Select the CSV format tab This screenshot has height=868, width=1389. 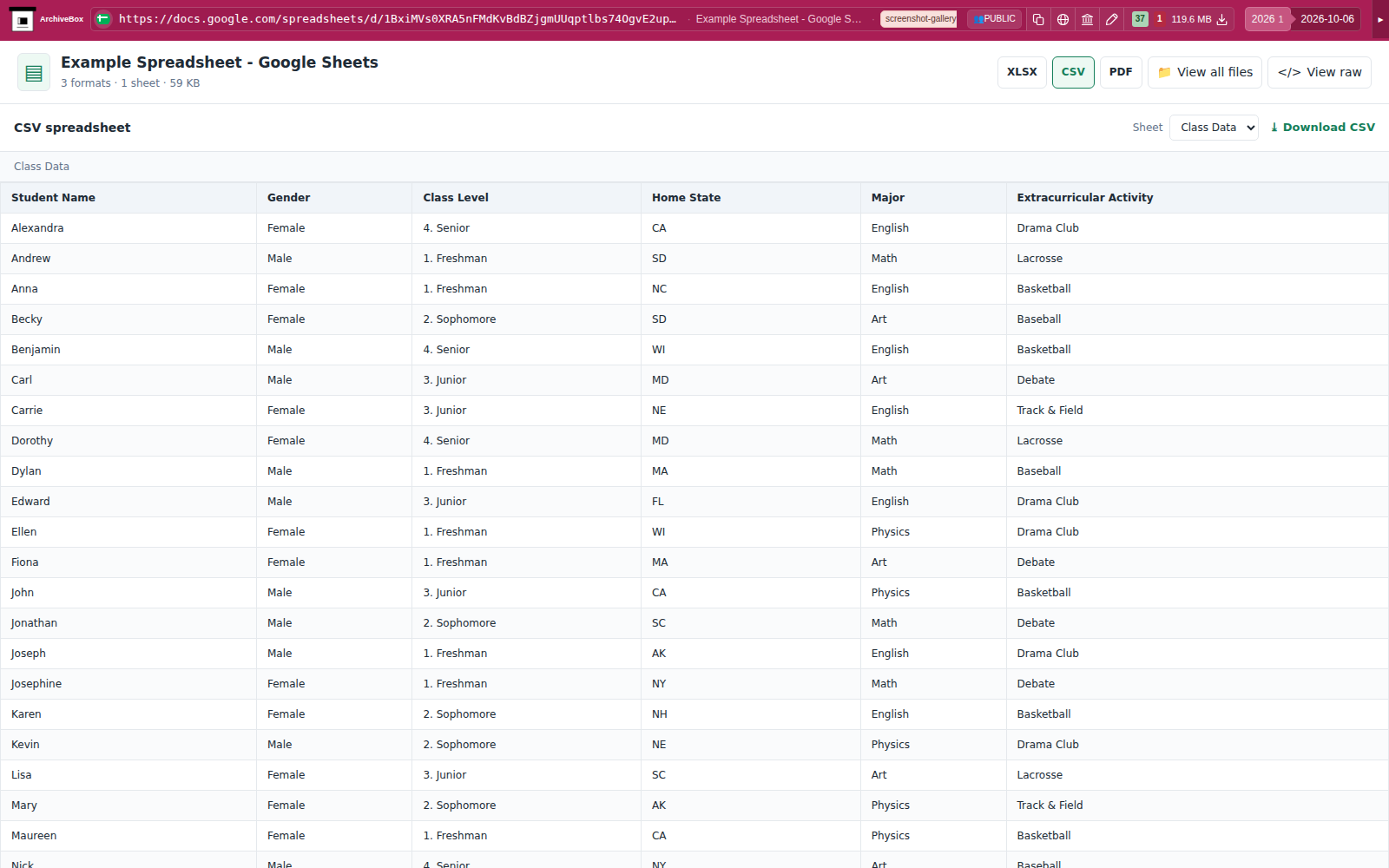1073,72
